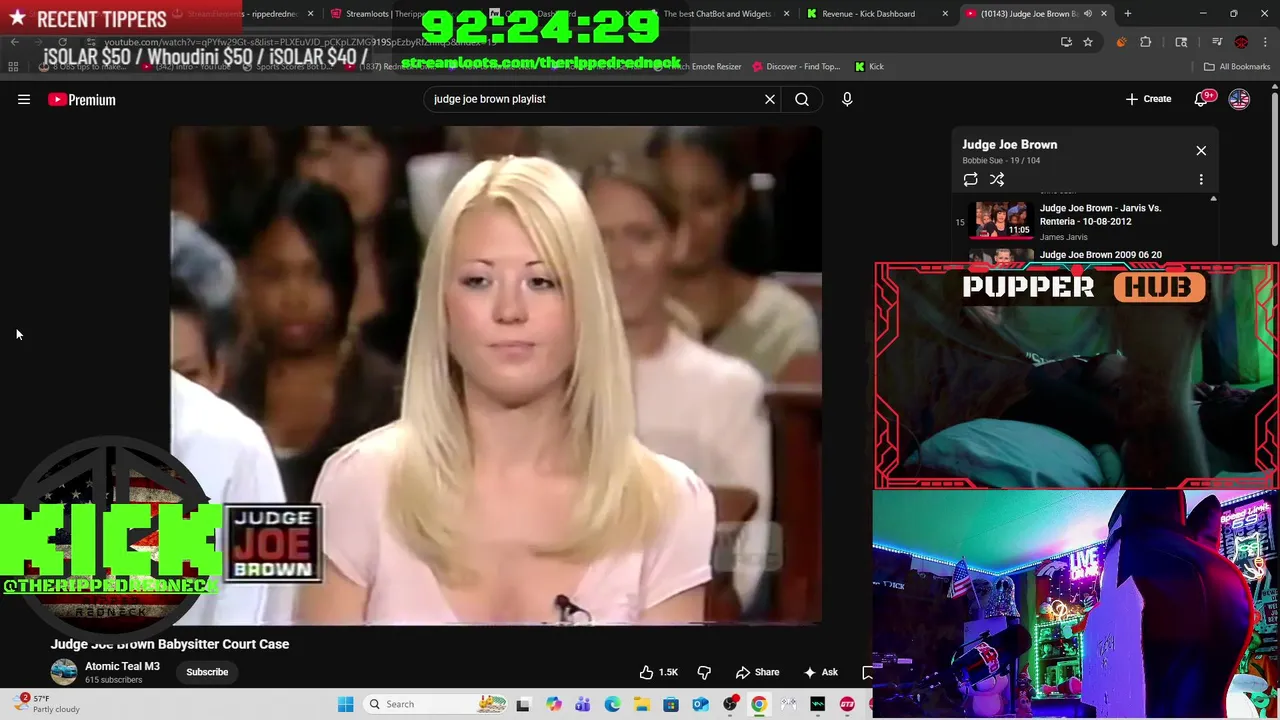This screenshot has height=720, width=1280.
Task: Click the video player to pause
Action: (495, 375)
